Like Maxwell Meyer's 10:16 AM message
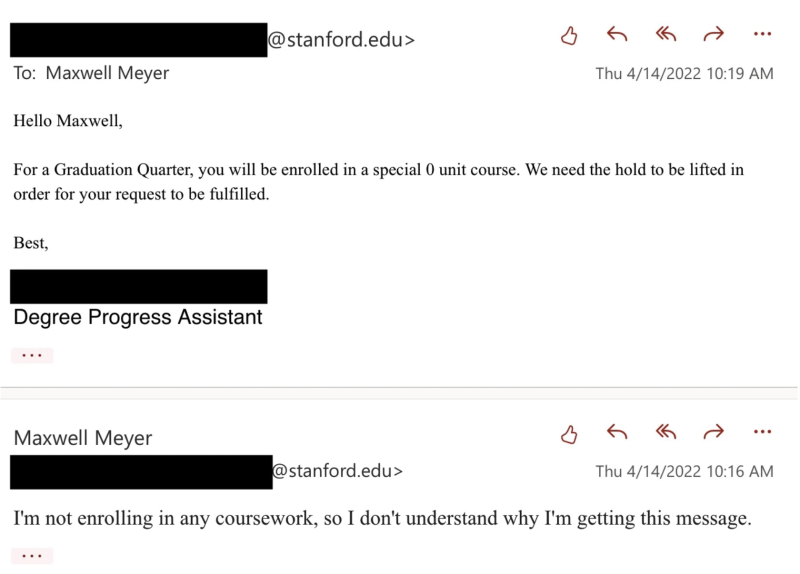Image resolution: width=800 pixels, height=574 pixels. click(x=569, y=434)
